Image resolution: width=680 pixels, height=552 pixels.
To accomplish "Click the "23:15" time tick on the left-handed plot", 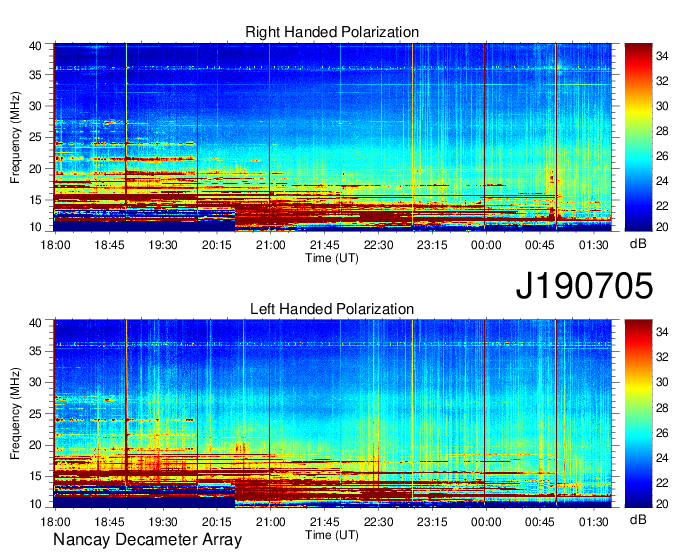I will click(432, 522).
